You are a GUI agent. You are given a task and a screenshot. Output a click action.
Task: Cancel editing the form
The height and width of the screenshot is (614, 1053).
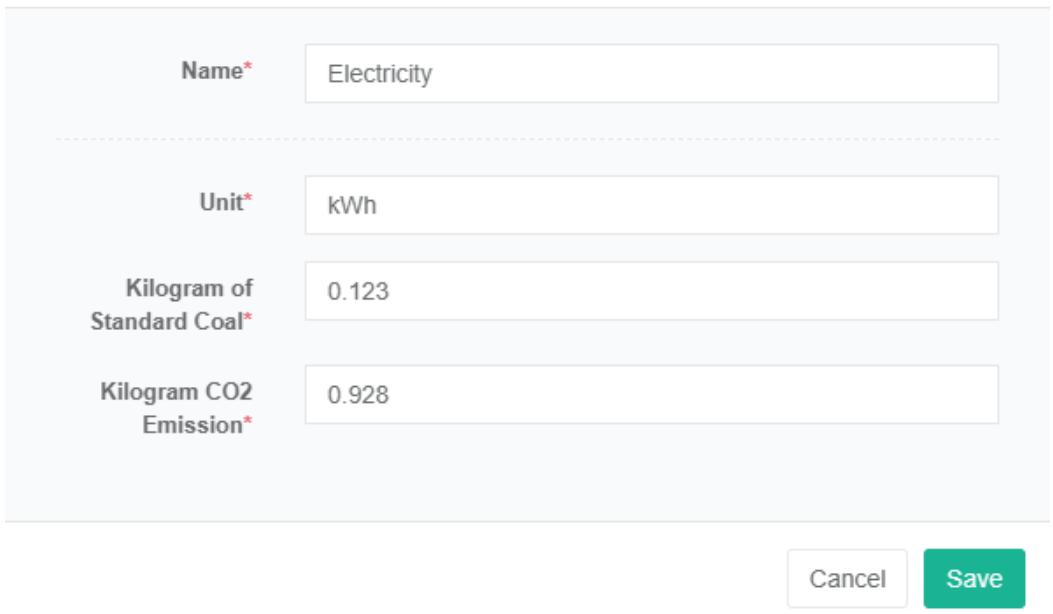tap(846, 578)
